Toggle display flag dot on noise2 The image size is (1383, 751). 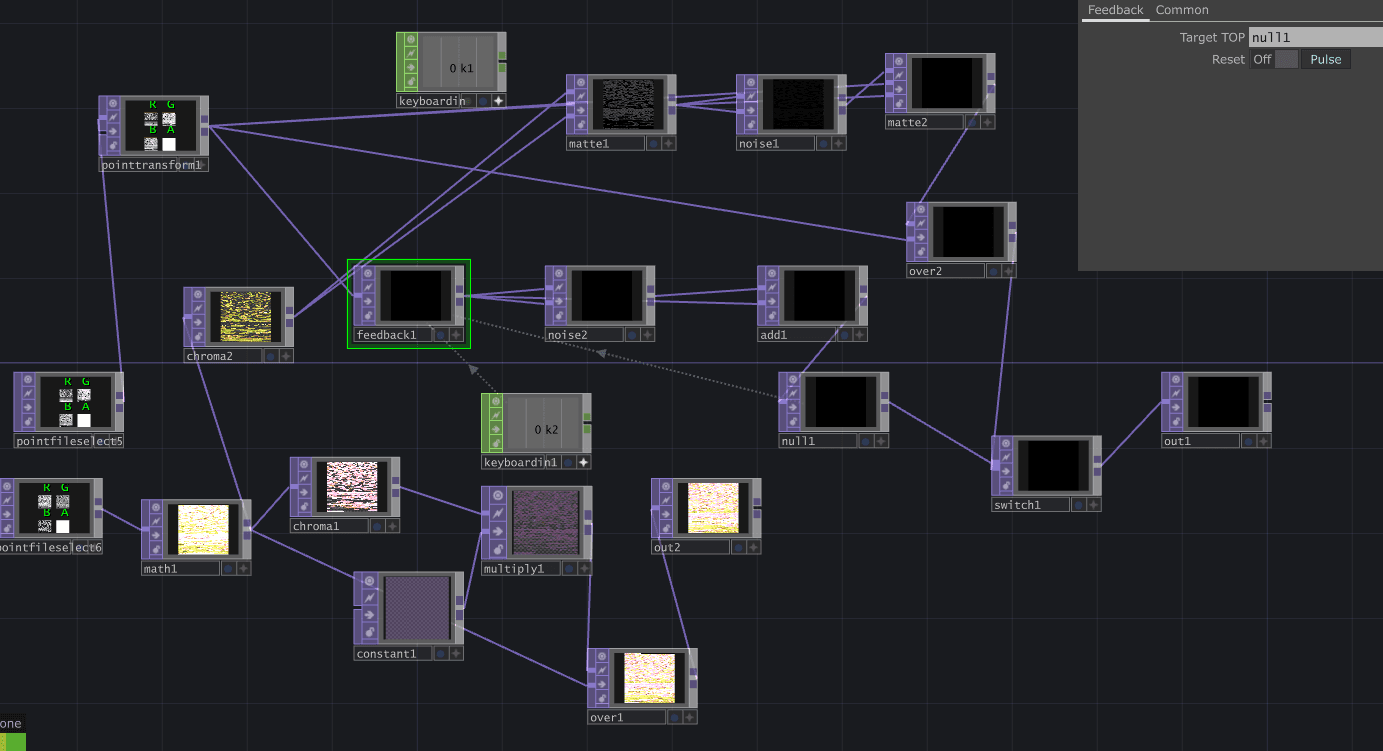[x=632, y=335]
